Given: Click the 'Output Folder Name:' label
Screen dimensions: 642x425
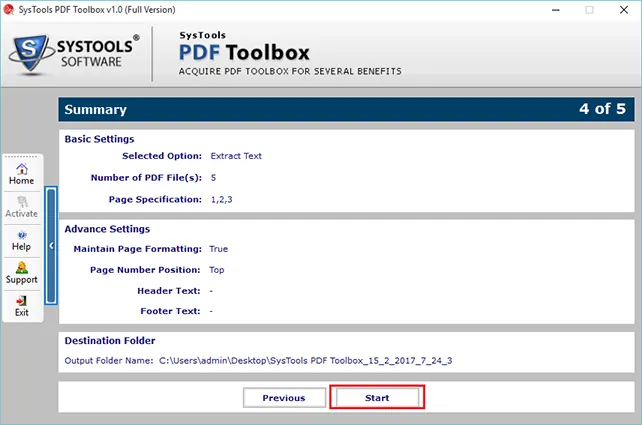Looking at the screenshot, I should 109,361.
